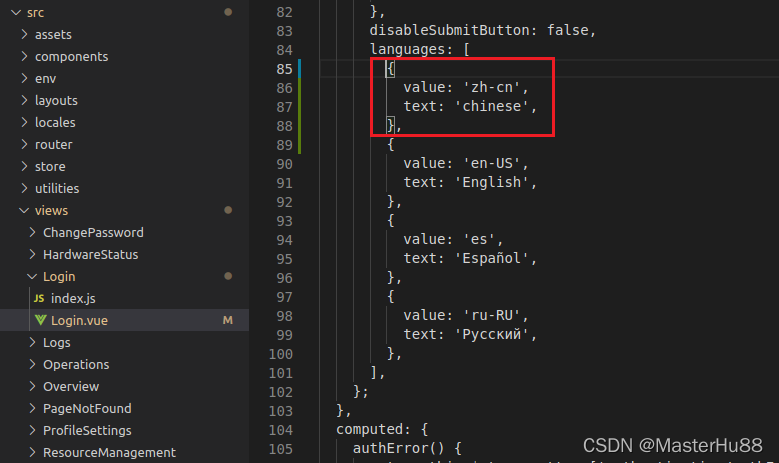The height and width of the screenshot is (463, 779).
Task: Collapse the src folder chevron
Action: [x=16, y=12]
